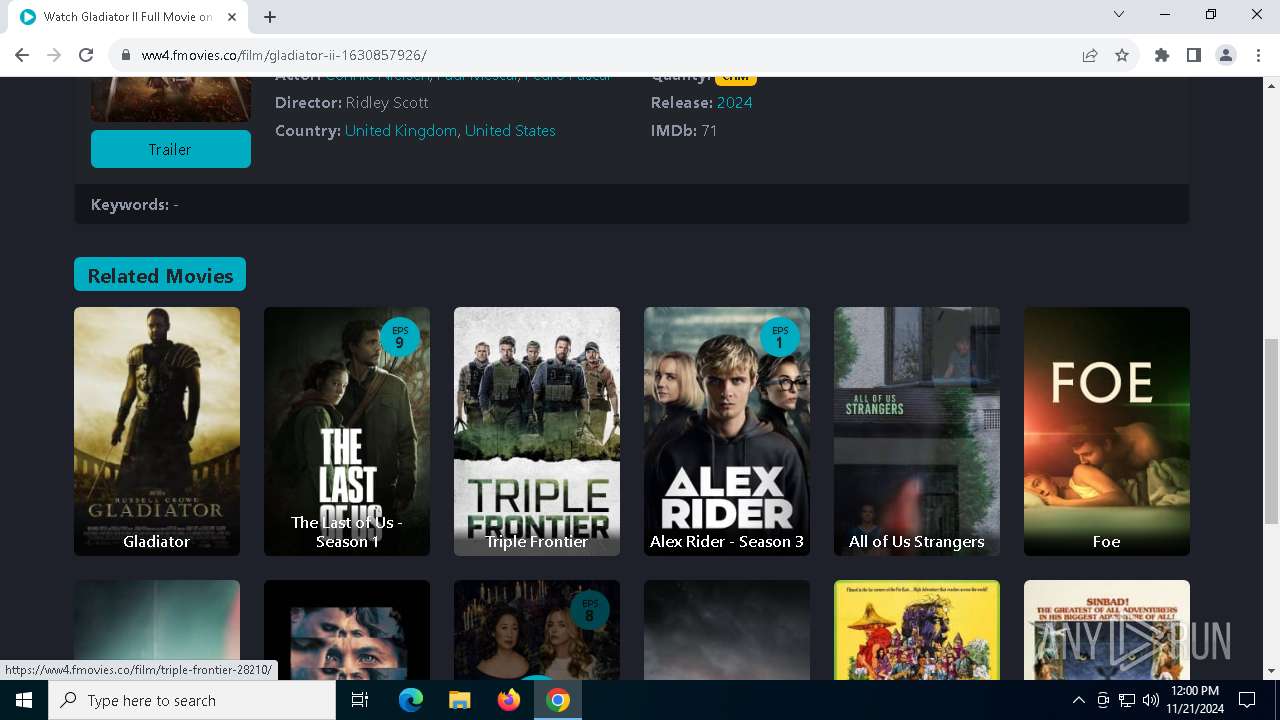Click the Triple Frontier title link
The height and width of the screenshot is (720, 1280).
(537, 541)
